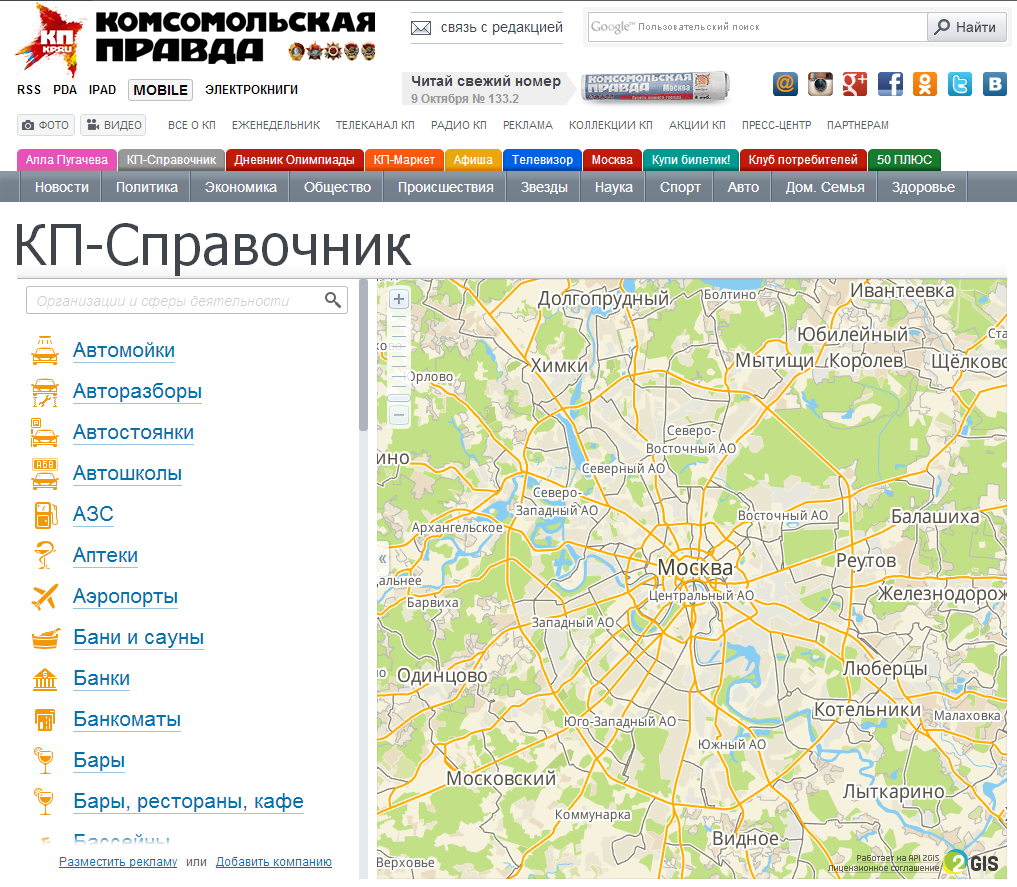Open the Facebook social icon
This screenshot has height=887, width=1017.
point(890,84)
